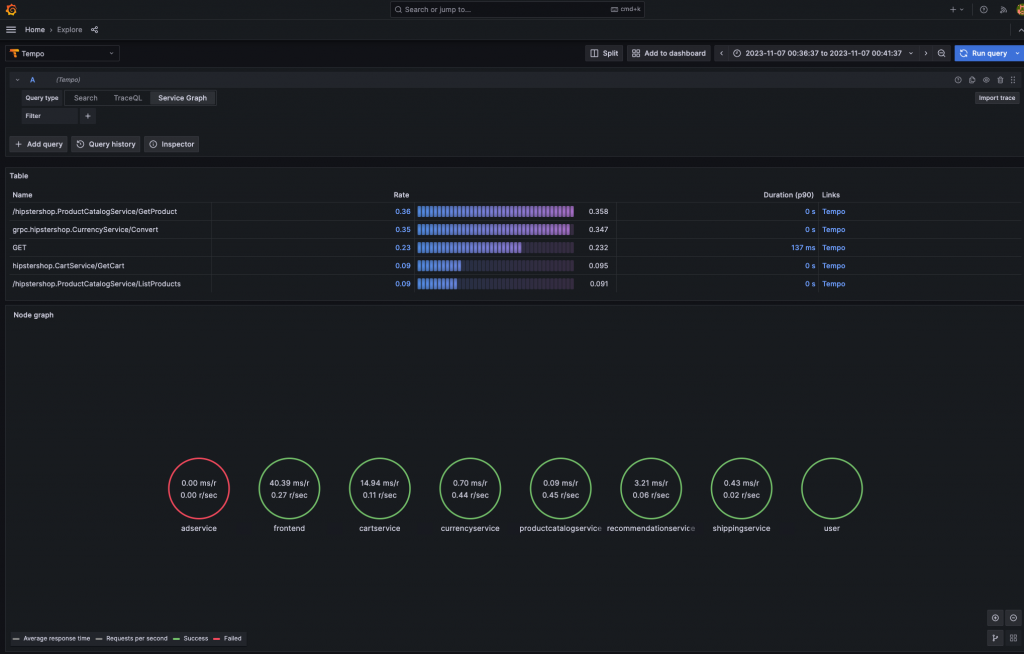Screen dimensions: 1024x654
Task: Go to Home breadcrumb
Action: click(35, 29)
